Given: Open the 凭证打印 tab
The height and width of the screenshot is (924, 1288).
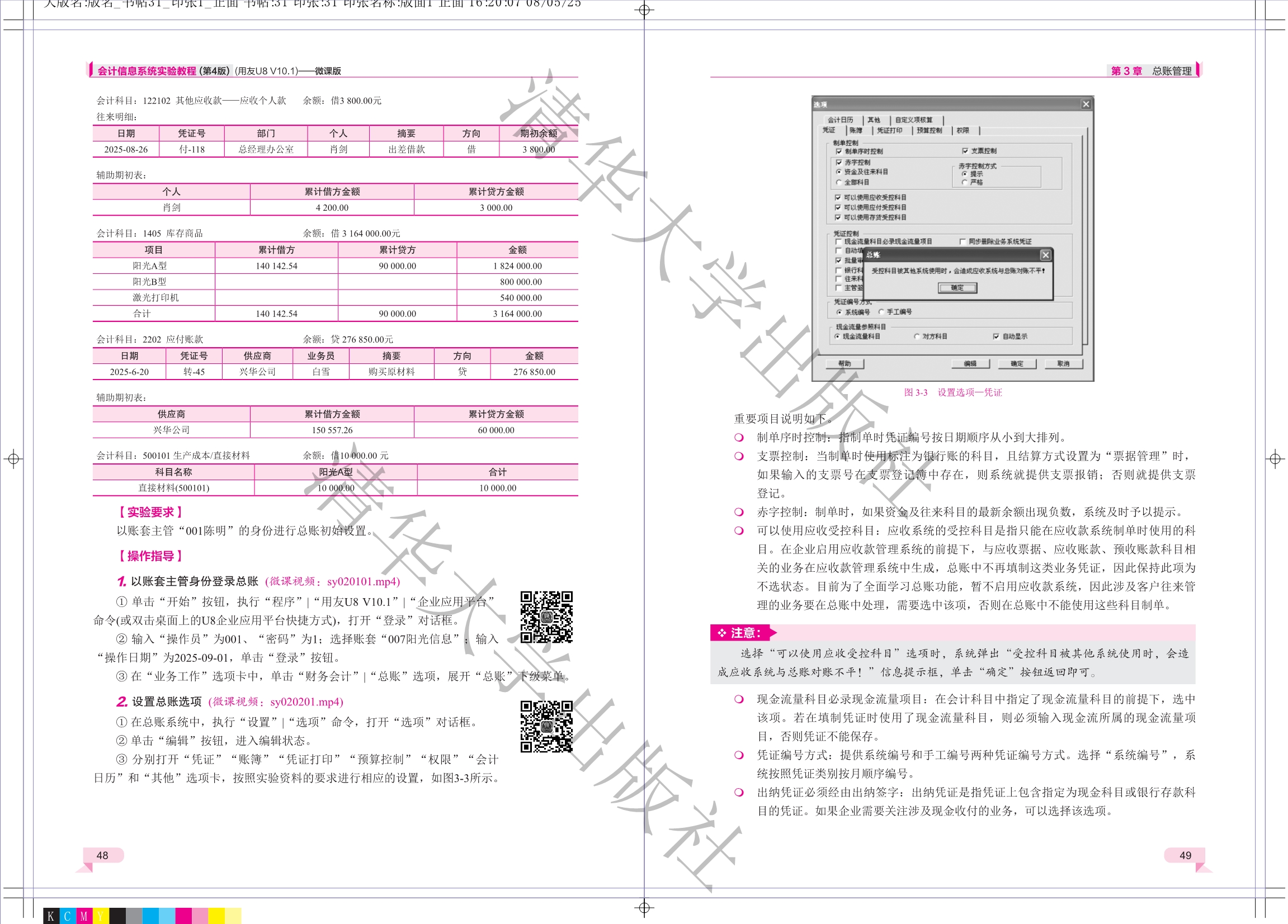Looking at the screenshot, I should coord(889,131).
